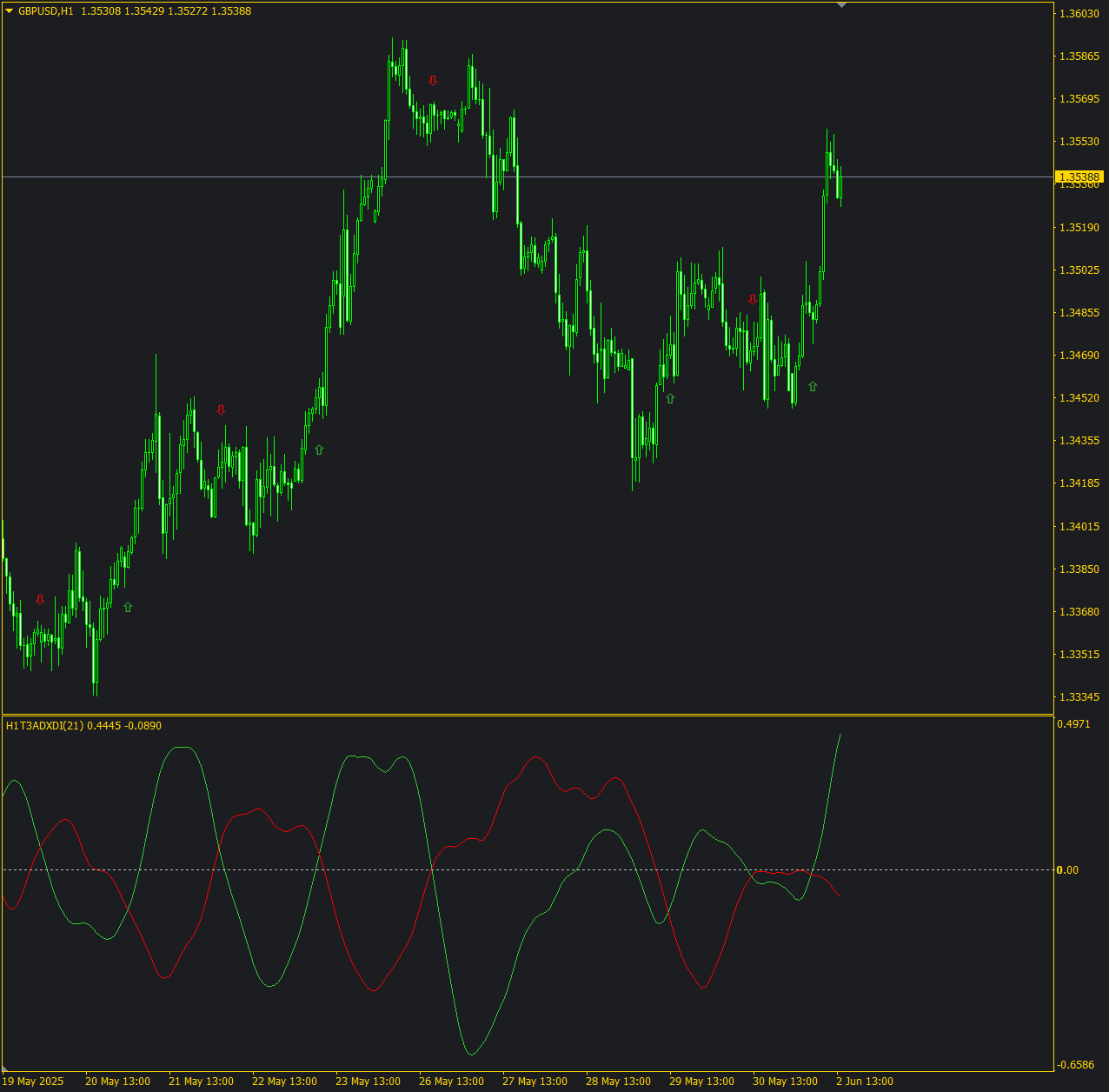This screenshot has height=1092, width=1109.
Task: Click the H1T3ADXDI(21) indicator label
Action: (45, 725)
